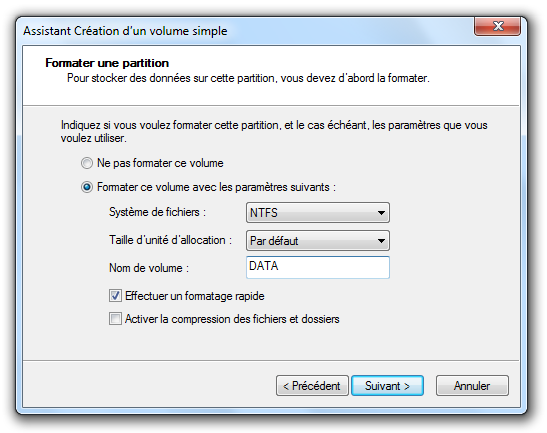Click the arrow of the Système de fichiers dropdown
The height and width of the screenshot is (433, 547).
(381, 212)
